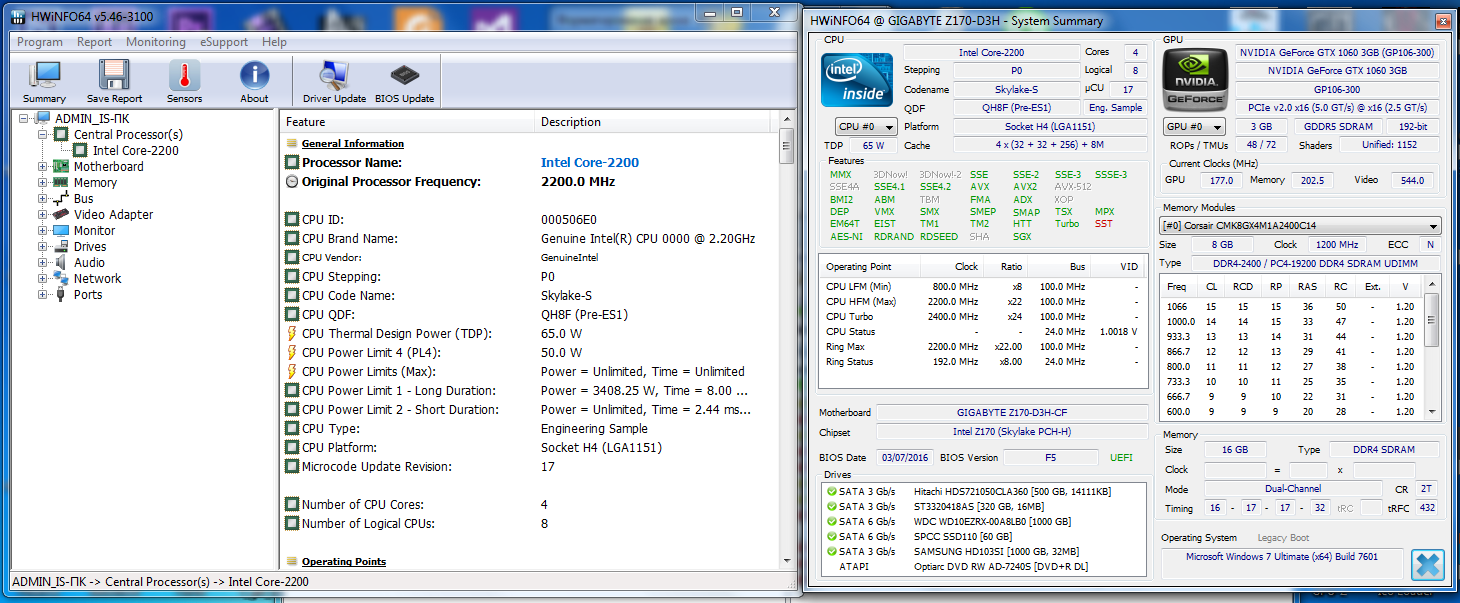Click the About info icon
1460x603 pixels.
click(x=254, y=76)
